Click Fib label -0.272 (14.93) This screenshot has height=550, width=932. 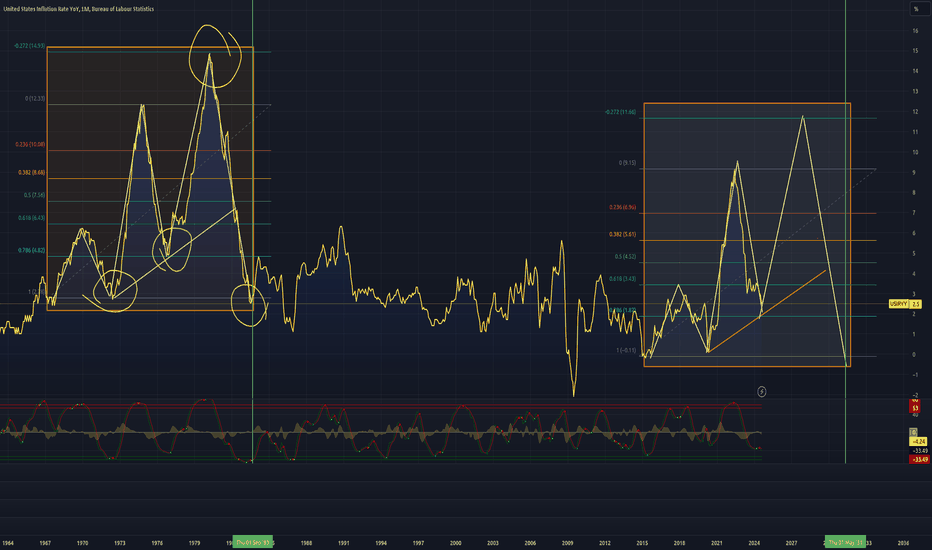(x=29, y=46)
